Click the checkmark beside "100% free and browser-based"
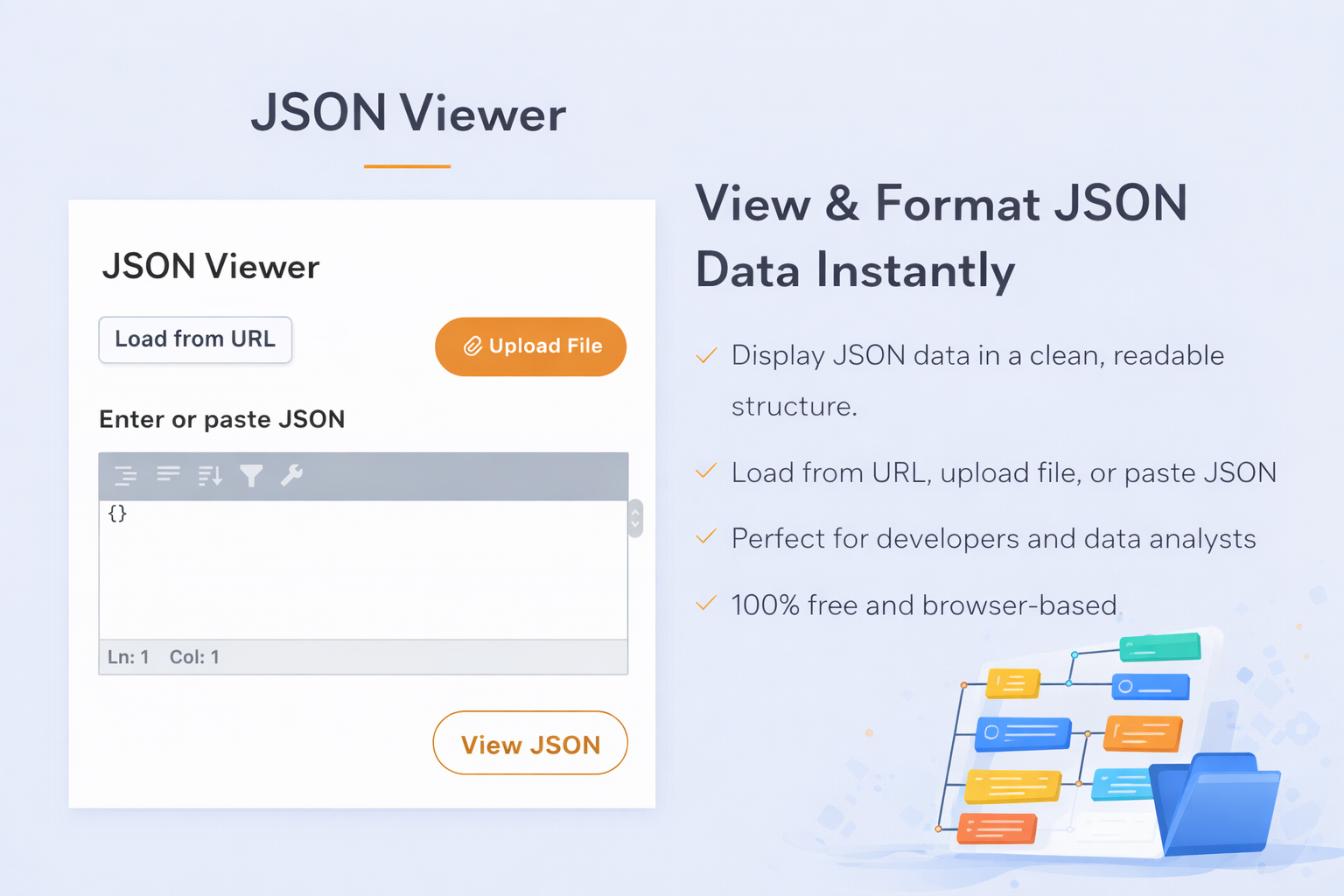 706,604
